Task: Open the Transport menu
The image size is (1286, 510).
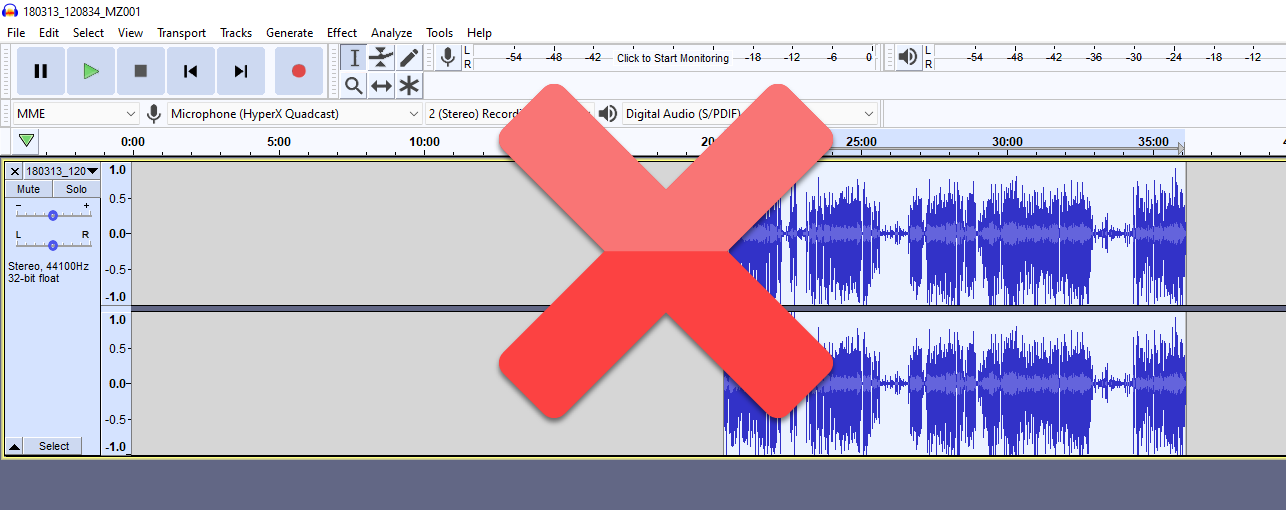Action: click(181, 33)
